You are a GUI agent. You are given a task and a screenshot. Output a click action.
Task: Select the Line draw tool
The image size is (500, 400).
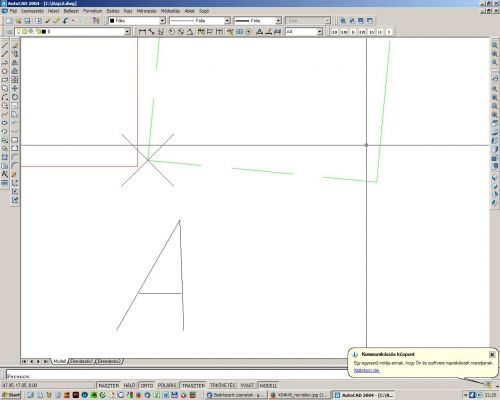pos(5,45)
